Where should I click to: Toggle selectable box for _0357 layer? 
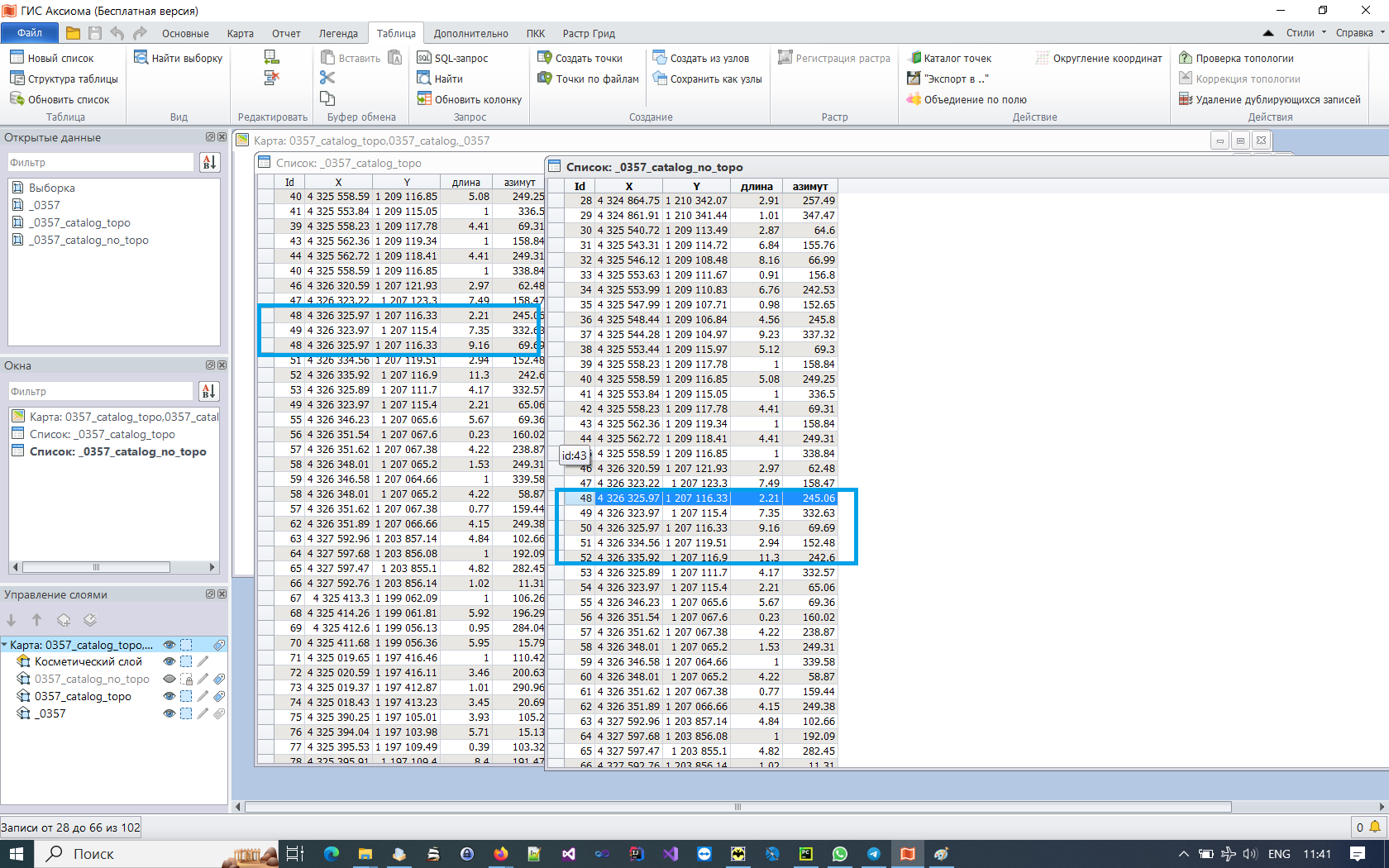186,713
